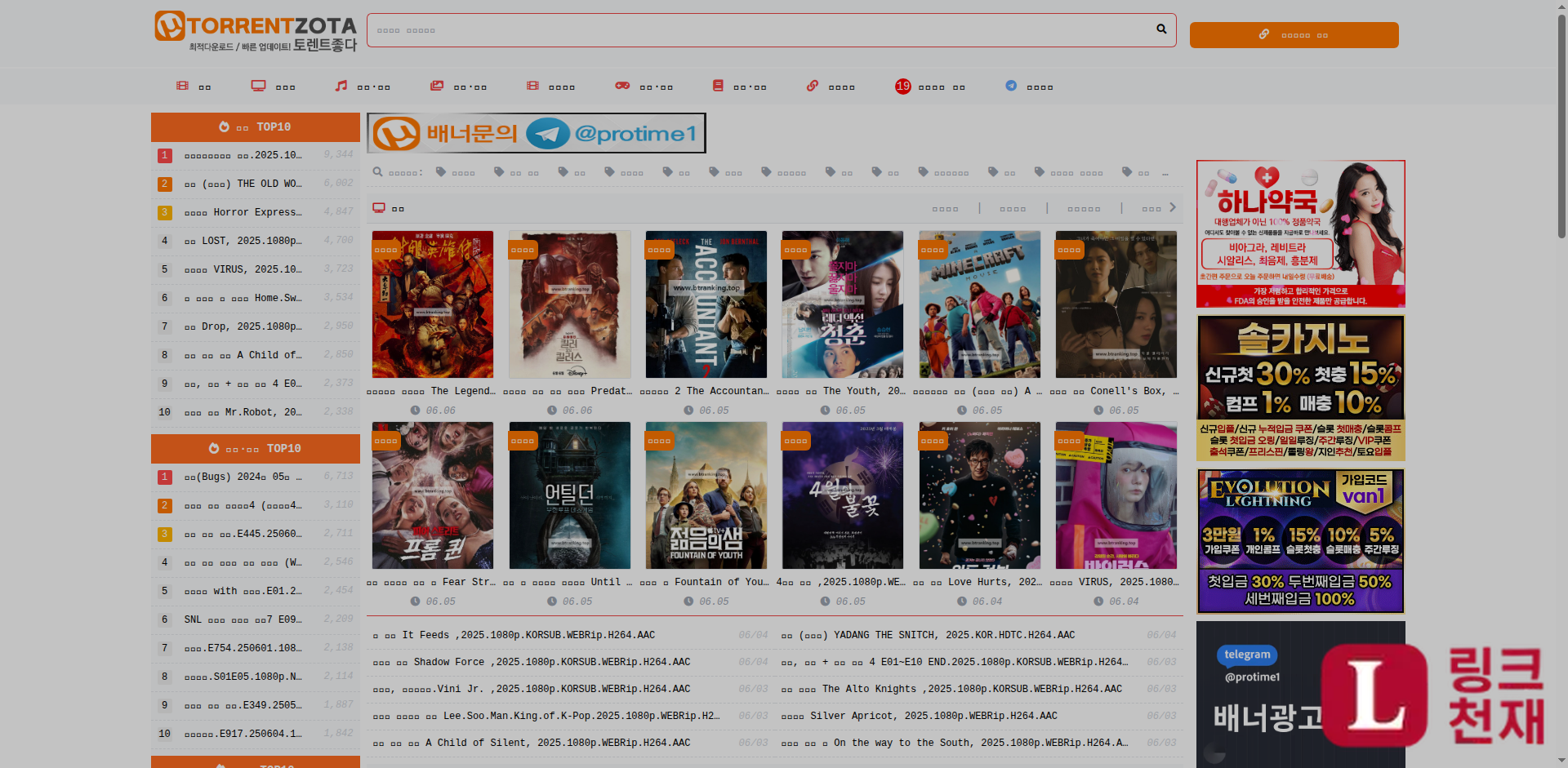Open the Love Hurts poster thumbnail
1568x768 pixels.
[x=979, y=495]
